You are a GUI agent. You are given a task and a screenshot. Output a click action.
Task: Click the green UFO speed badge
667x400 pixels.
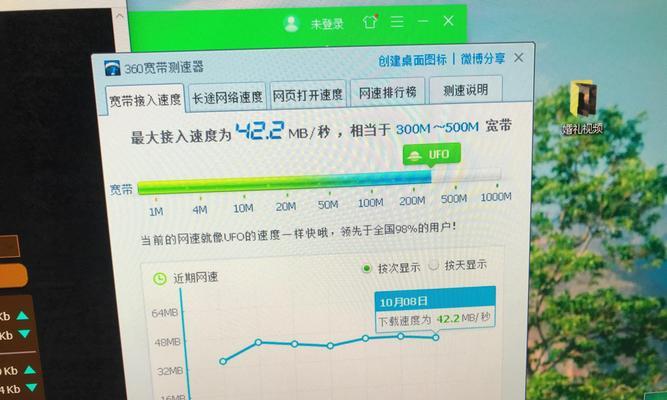click(x=431, y=154)
